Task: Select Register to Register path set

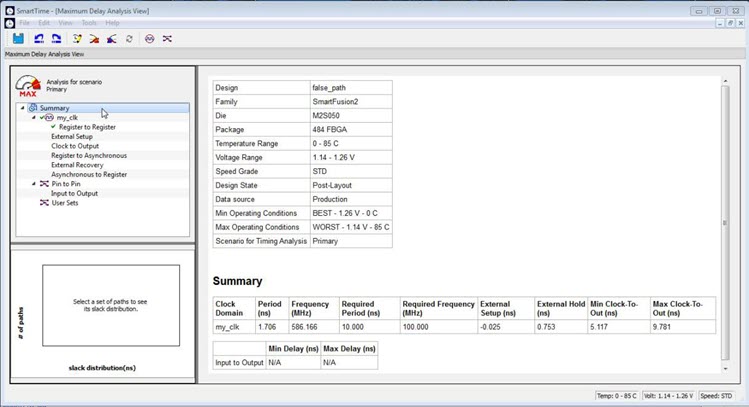Action: coord(85,127)
